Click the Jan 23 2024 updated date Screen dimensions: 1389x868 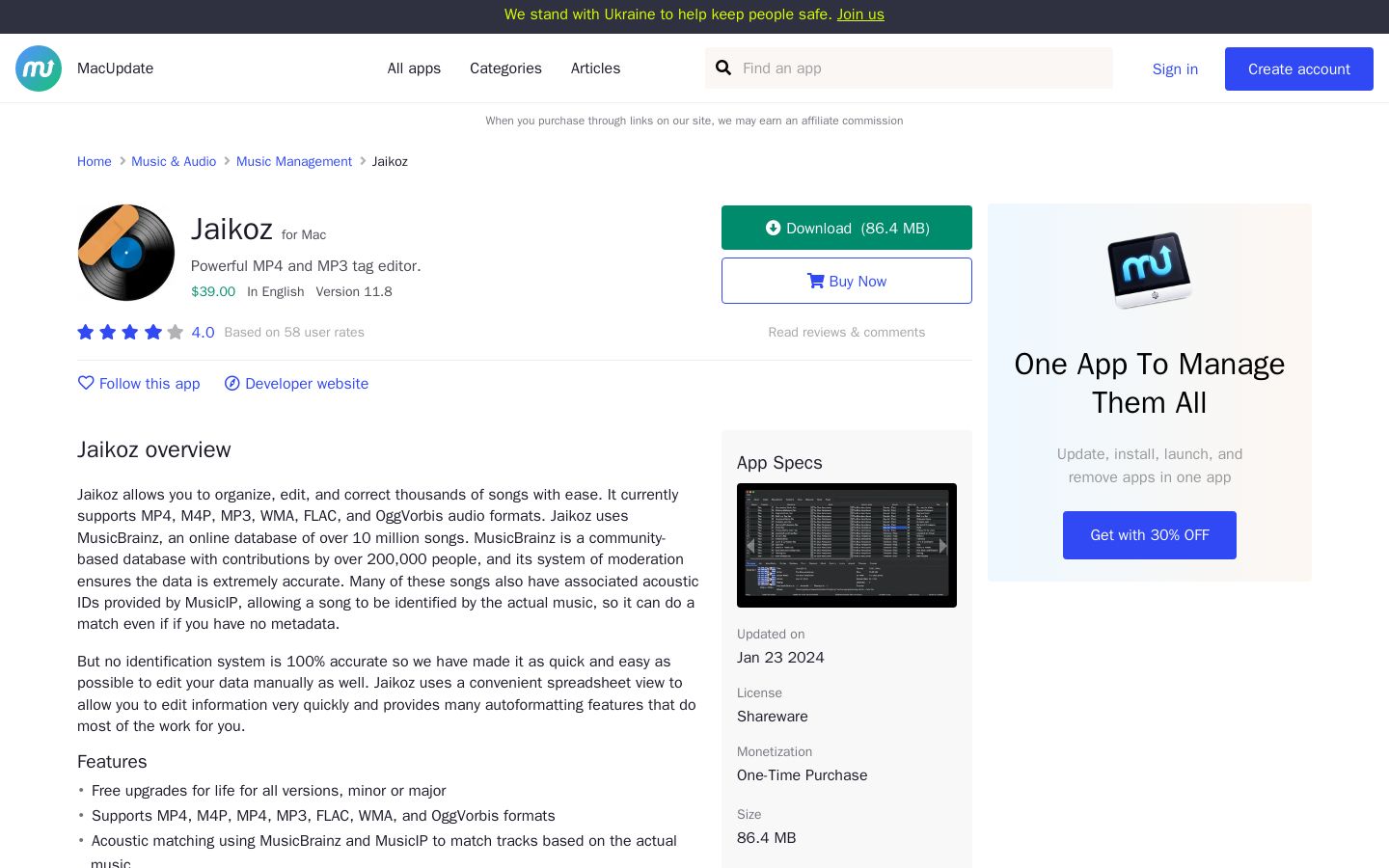point(780,658)
